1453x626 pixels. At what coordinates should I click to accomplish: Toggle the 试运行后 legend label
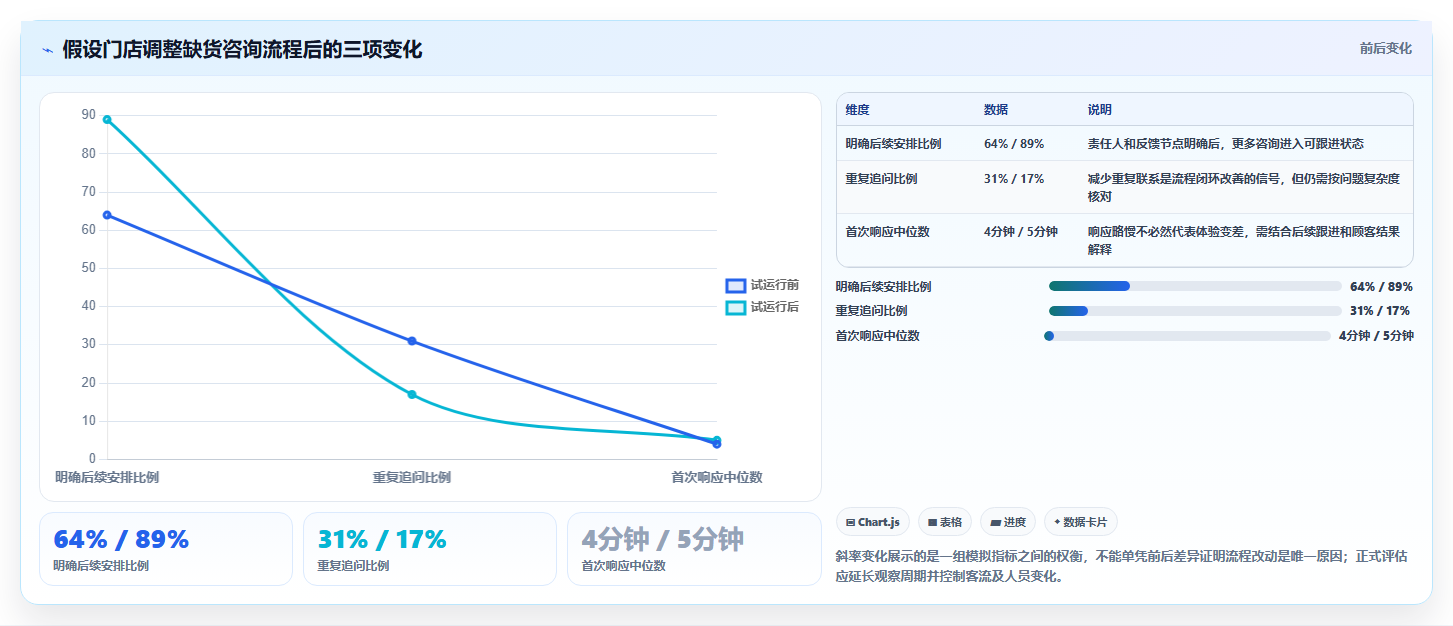click(x=775, y=307)
